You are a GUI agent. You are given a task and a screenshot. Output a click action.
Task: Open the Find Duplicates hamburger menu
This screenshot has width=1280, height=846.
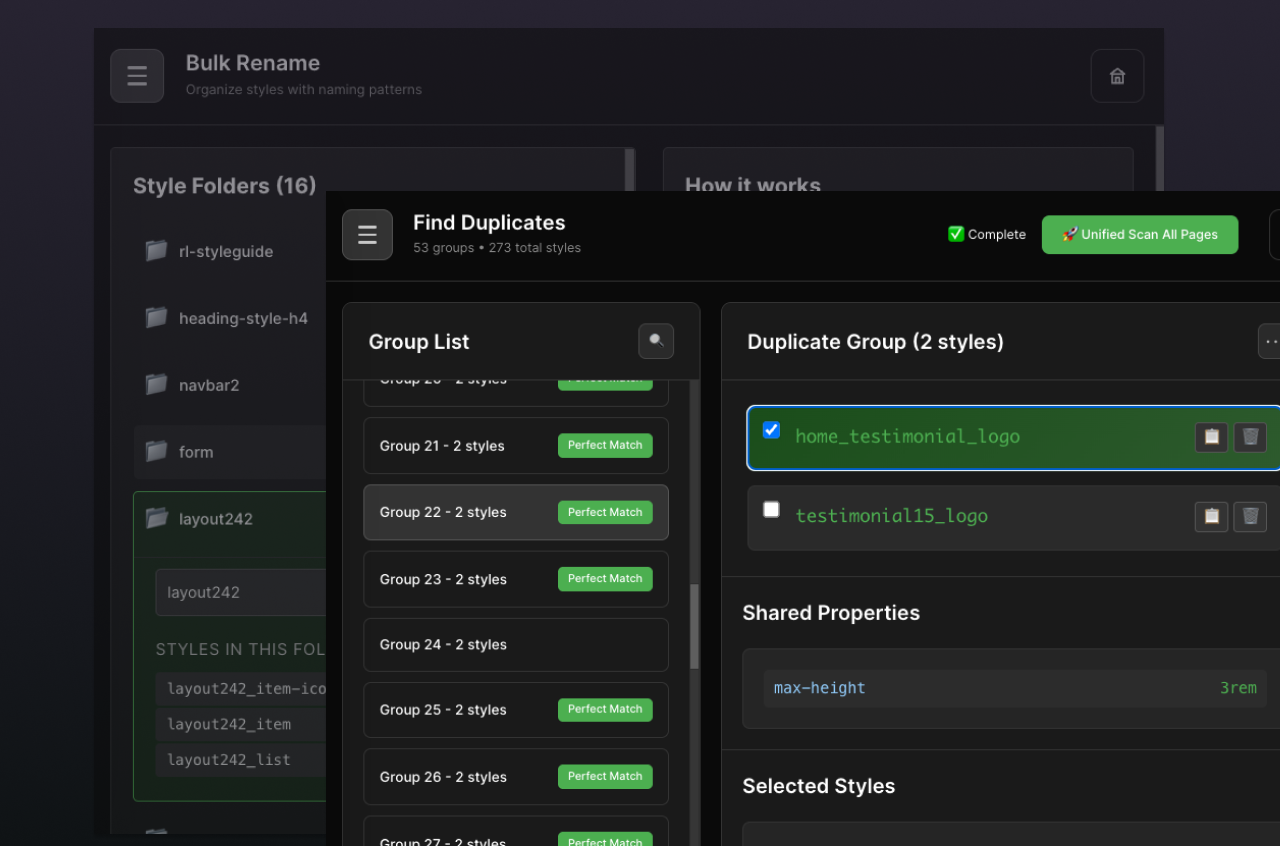tap(367, 234)
